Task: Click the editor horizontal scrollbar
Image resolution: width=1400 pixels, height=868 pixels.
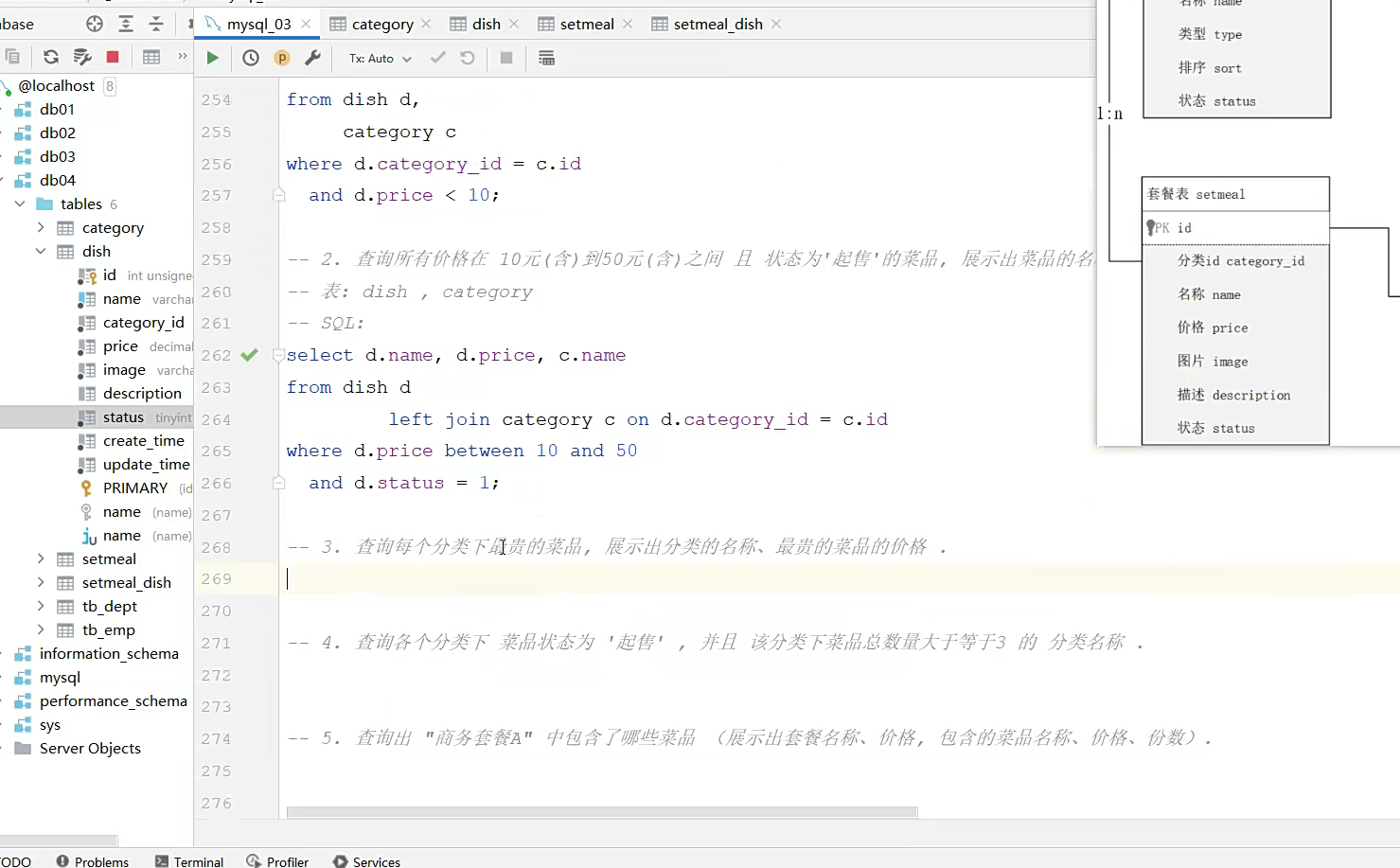Action: coord(602,812)
